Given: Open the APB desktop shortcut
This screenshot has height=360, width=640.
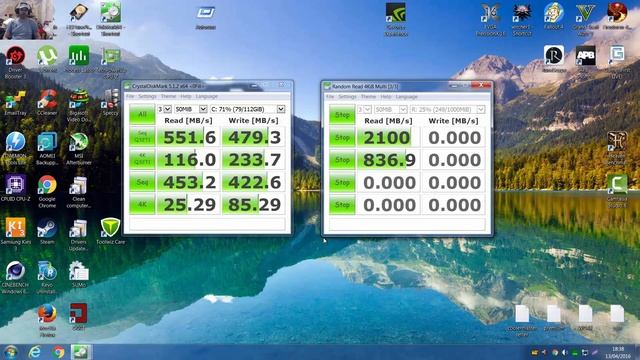Looking at the screenshot, I should click(x=585, y=61).
